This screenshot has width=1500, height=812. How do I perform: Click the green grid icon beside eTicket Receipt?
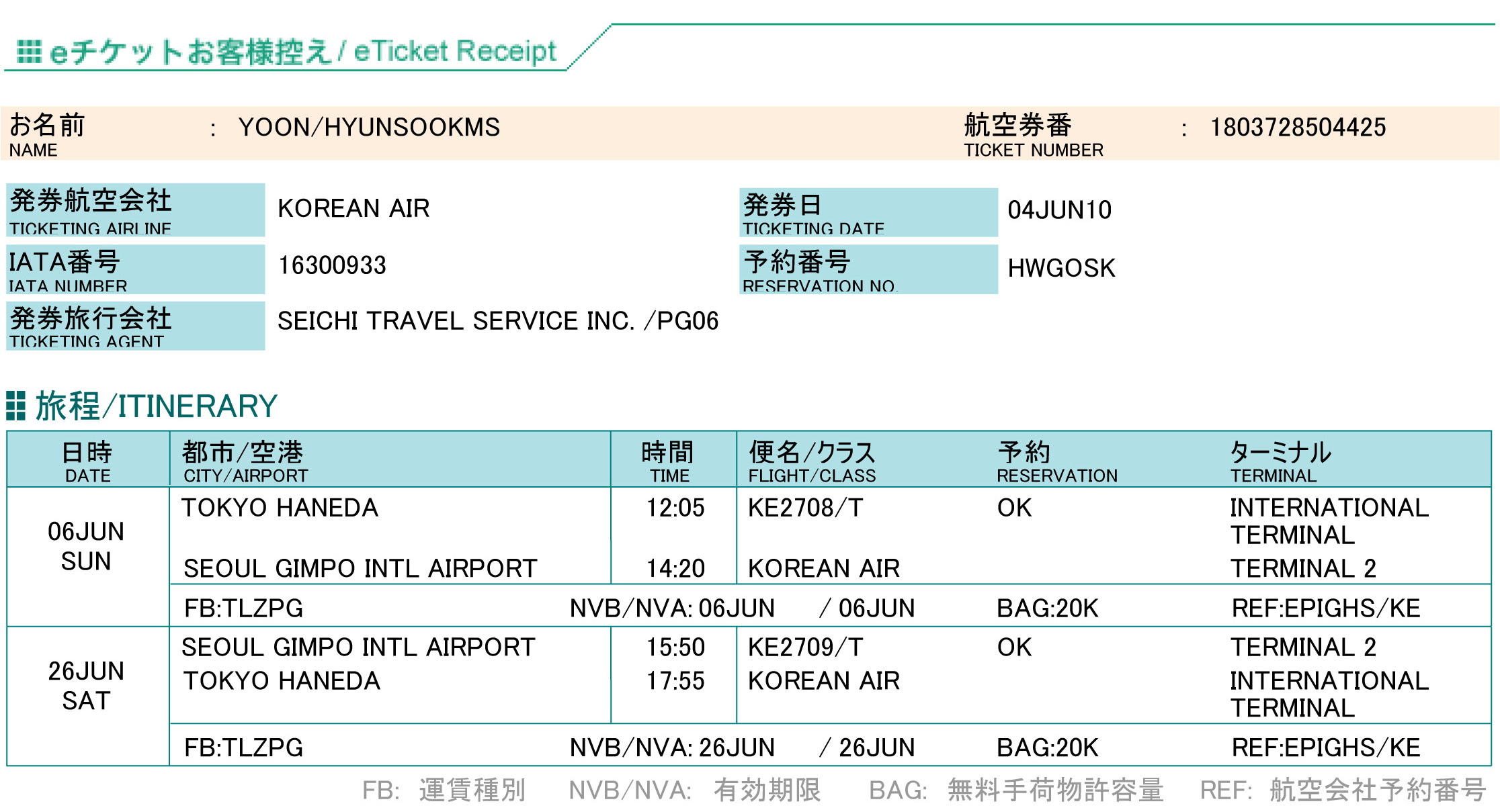[x=29, y=52]
